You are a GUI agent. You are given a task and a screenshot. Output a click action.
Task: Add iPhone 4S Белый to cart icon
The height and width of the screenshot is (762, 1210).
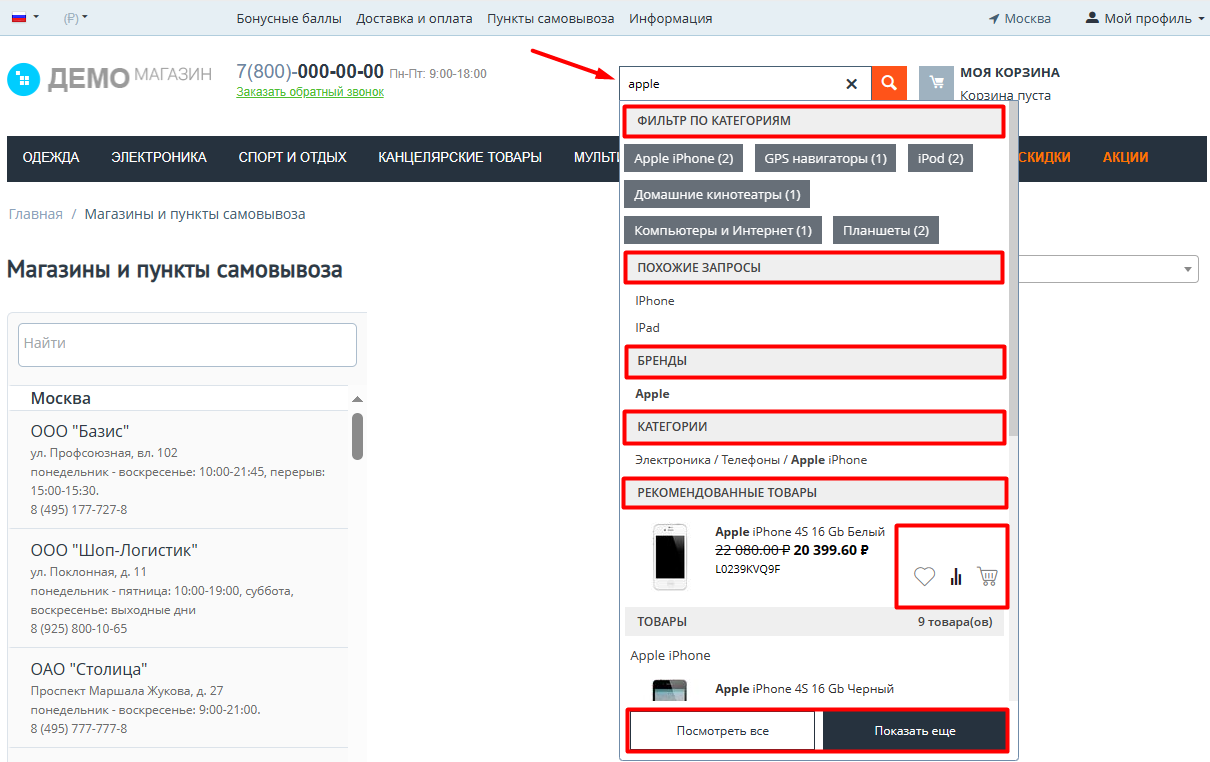pos(988,576)
